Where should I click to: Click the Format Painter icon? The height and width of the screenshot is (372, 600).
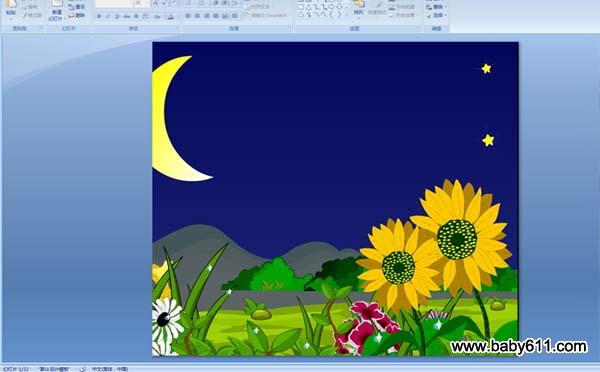coord(32,15)
